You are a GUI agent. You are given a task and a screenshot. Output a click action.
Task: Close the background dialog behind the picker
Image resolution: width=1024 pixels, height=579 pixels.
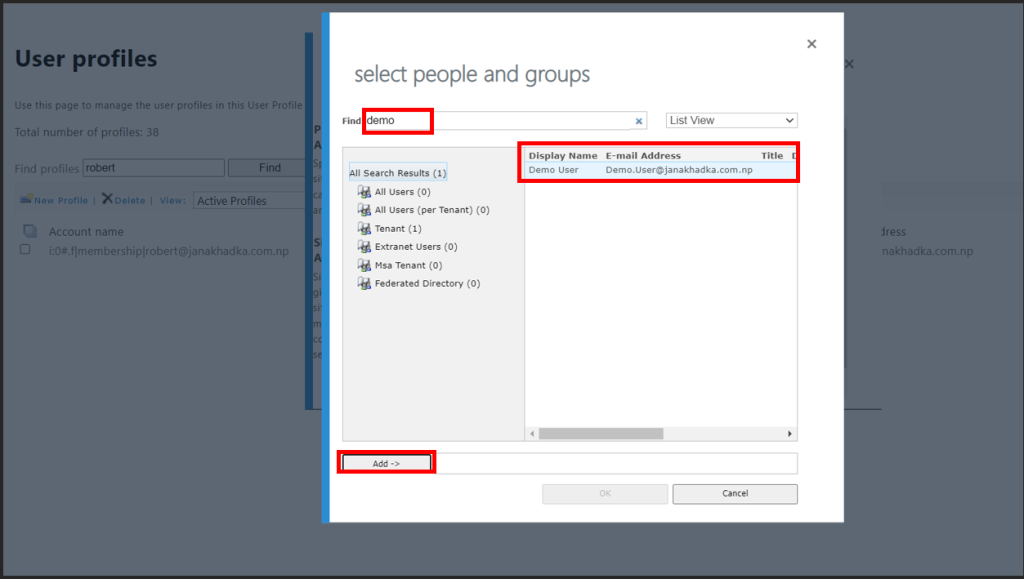[x=849, y=64]
